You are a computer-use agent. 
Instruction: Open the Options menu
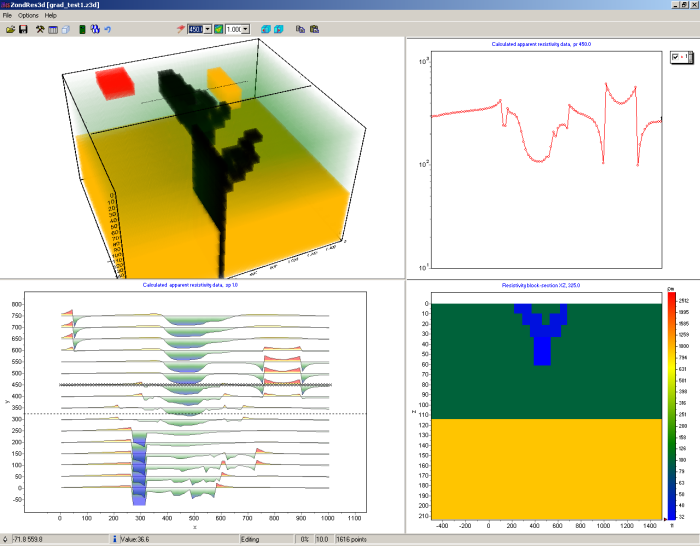point(28,16)
